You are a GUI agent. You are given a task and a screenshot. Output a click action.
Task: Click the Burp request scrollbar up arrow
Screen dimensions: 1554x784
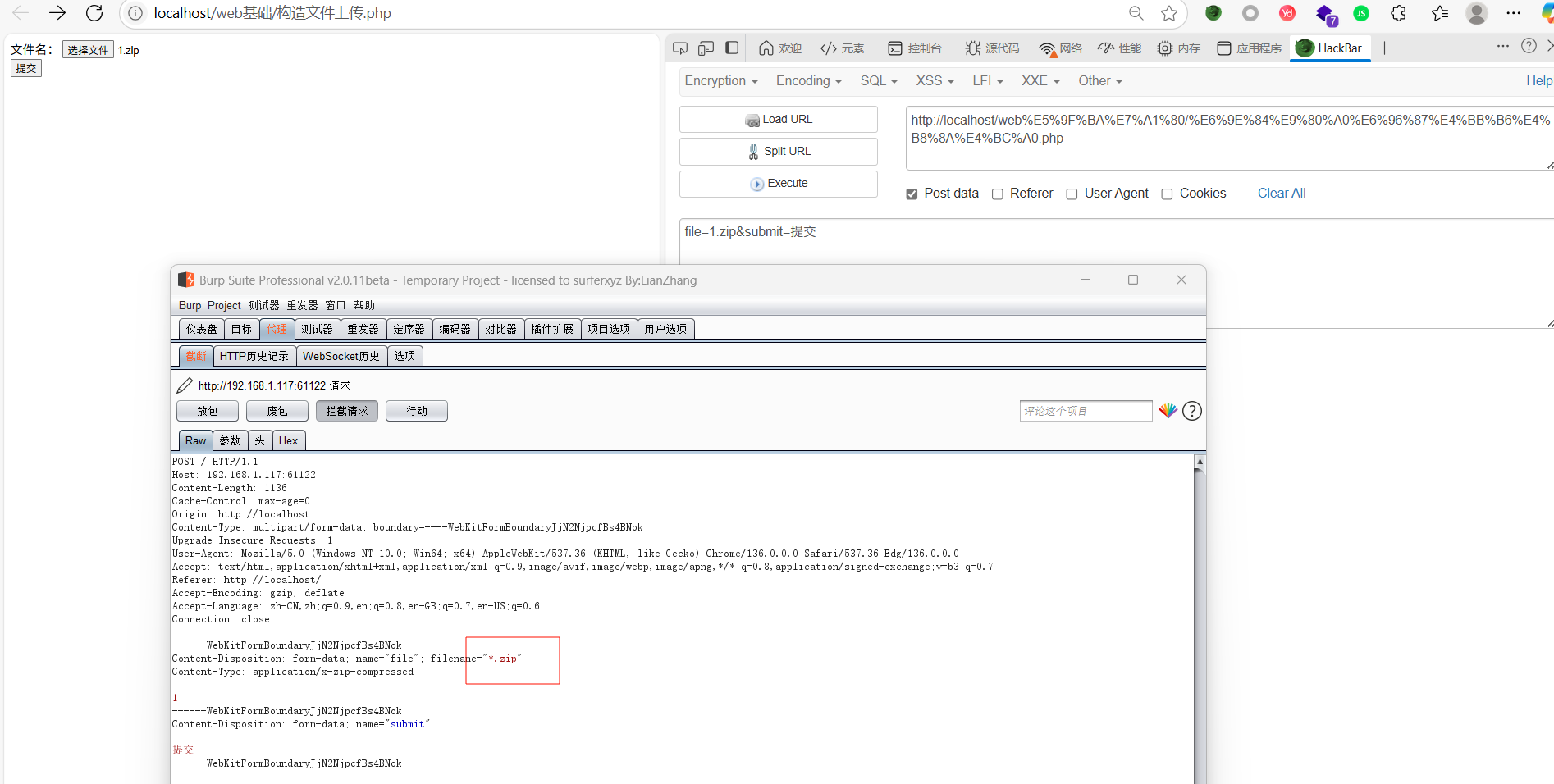1200,462
